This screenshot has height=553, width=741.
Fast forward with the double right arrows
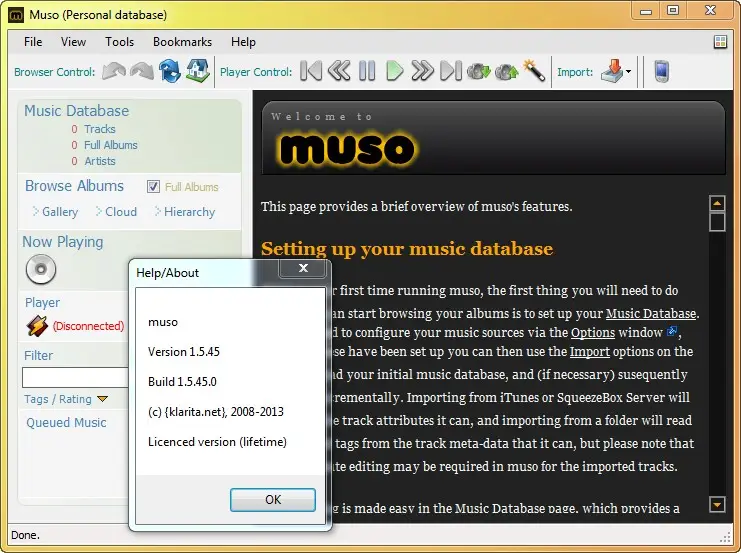422,71
